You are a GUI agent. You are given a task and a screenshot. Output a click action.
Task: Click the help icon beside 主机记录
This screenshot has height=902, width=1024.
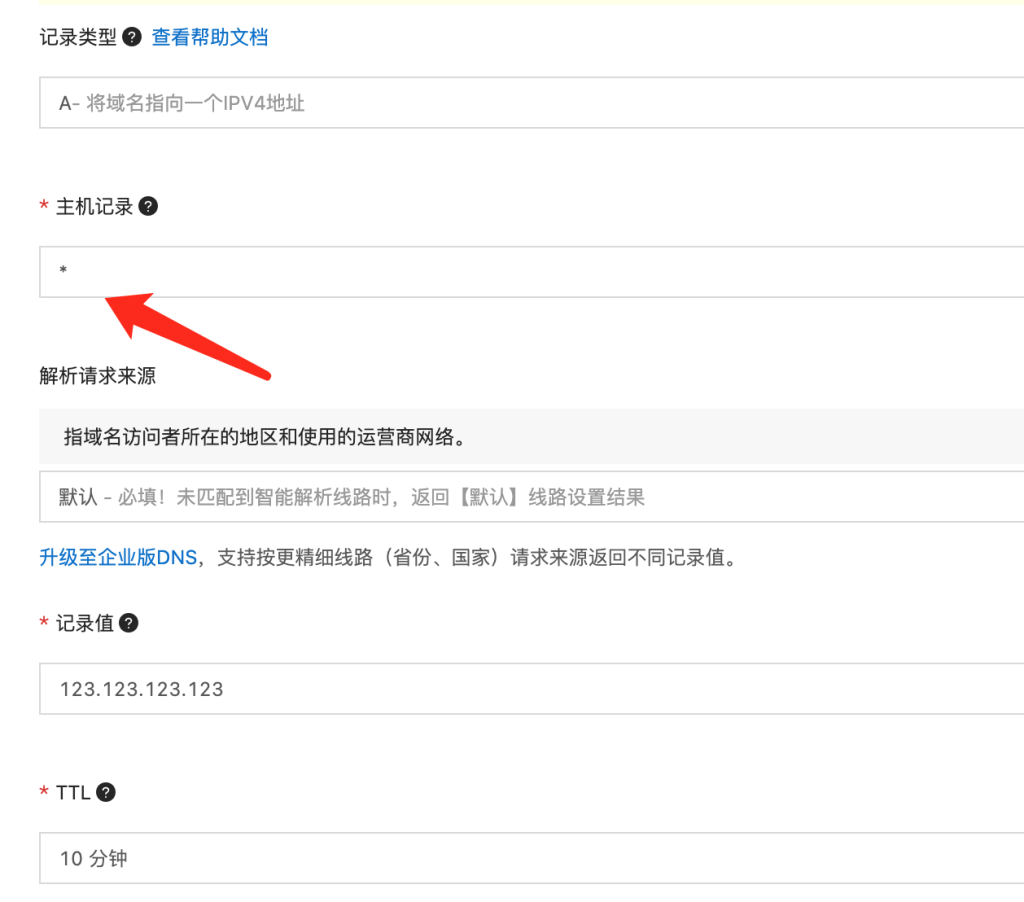click(148, 207)
